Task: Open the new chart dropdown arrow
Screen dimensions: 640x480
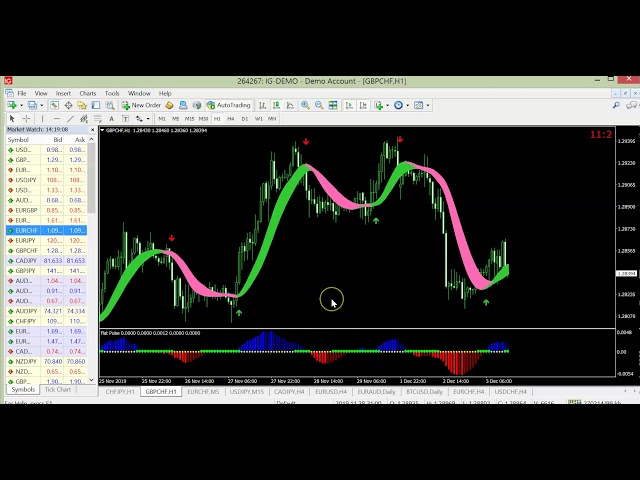Action: tap(20, 105)
